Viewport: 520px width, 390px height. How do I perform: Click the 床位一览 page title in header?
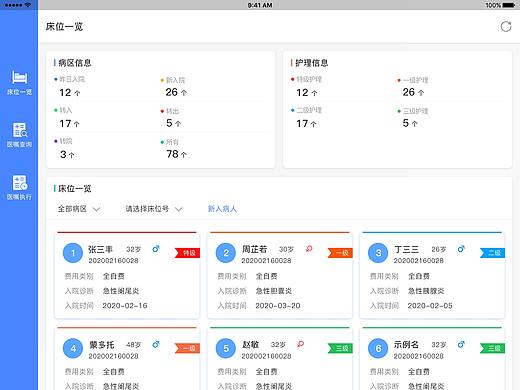(x=64, y=27)
